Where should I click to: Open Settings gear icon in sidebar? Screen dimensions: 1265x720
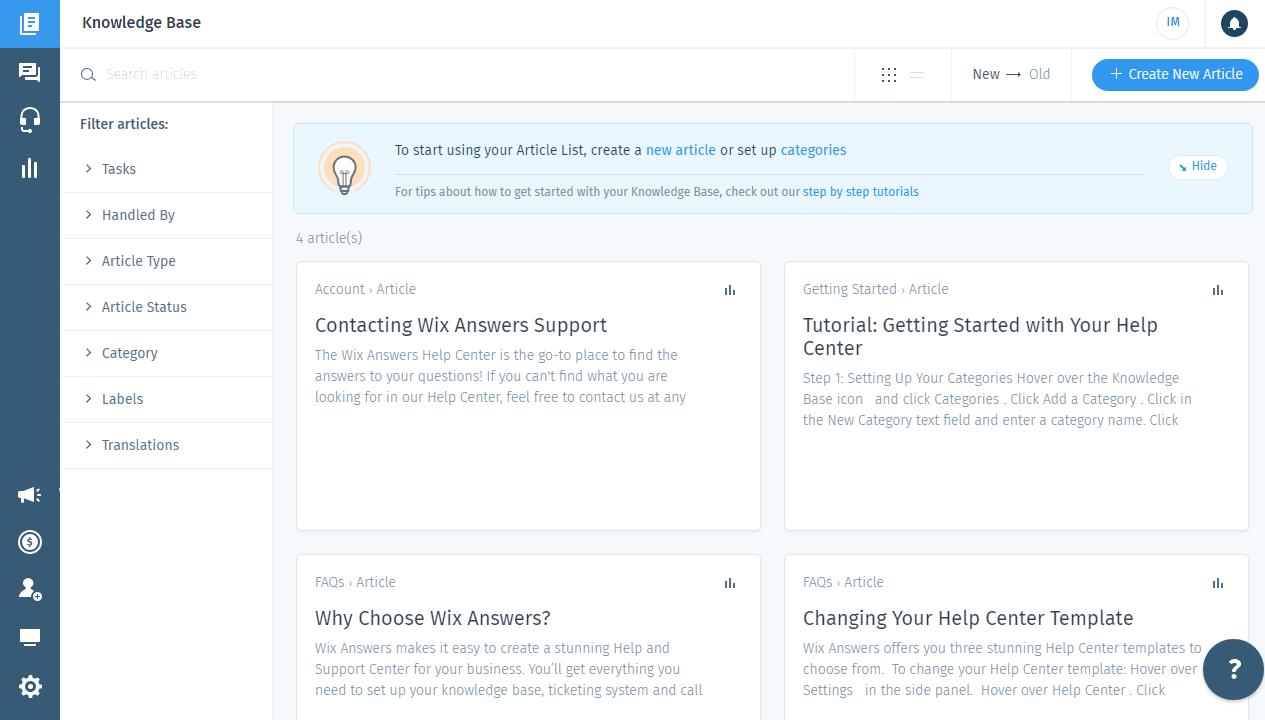(x=29, y=686)
